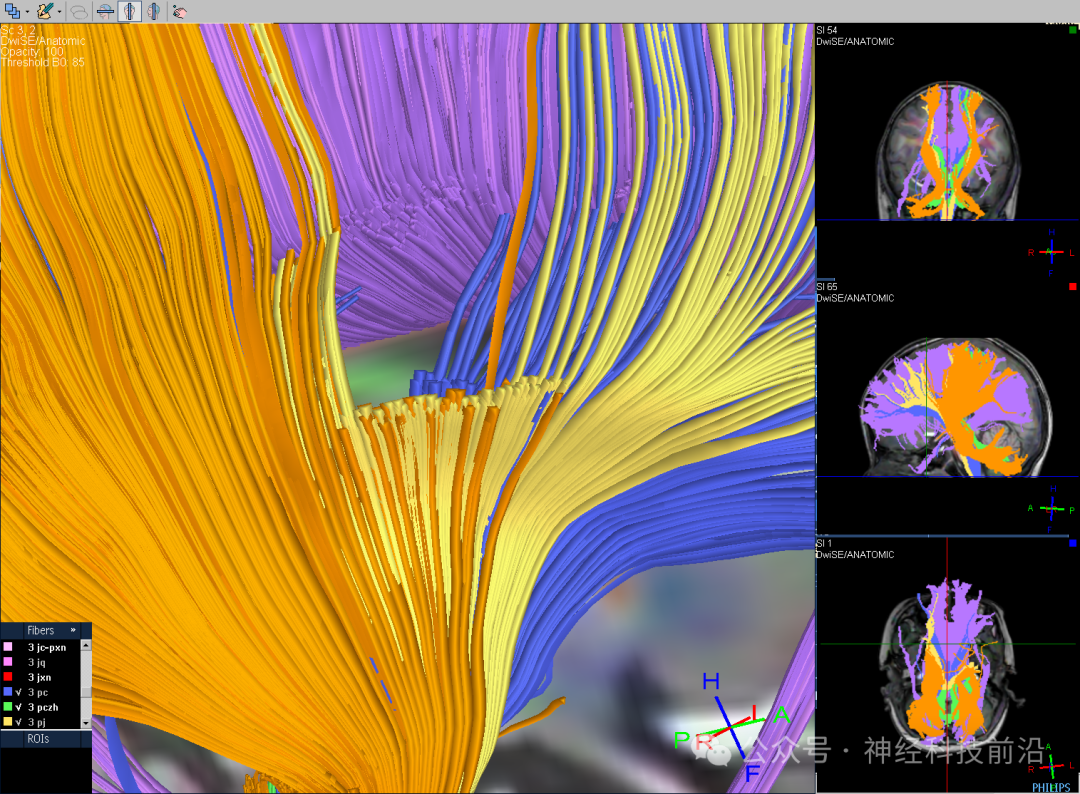
Task: Select fiber entry 3 jq
Action: click(x=37, y=662)
